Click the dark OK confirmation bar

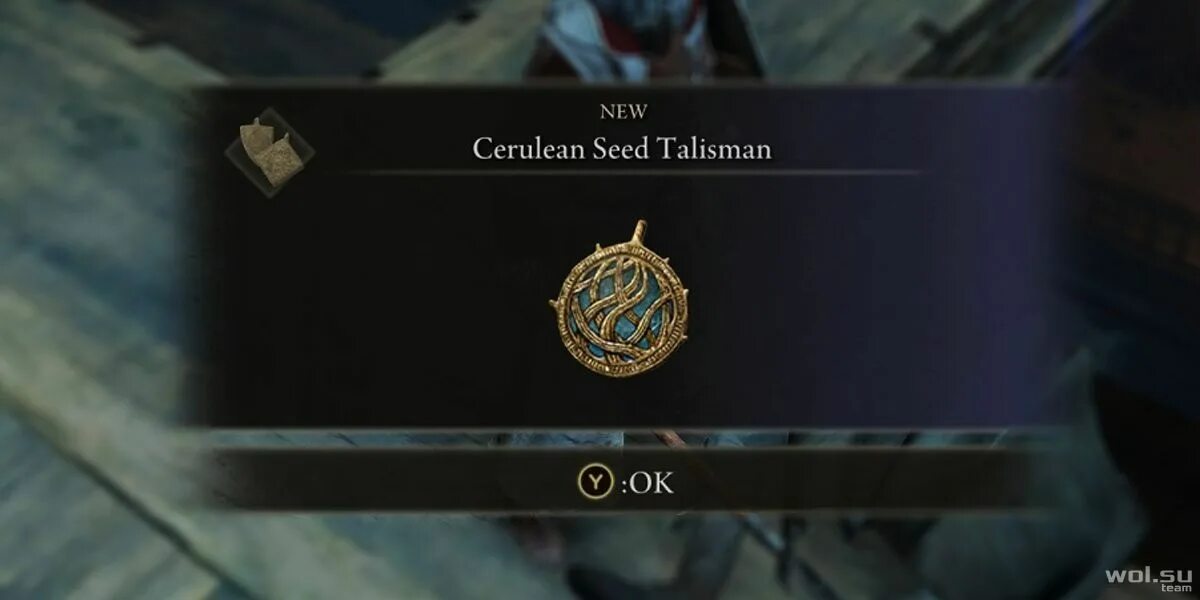coord(620,481)
